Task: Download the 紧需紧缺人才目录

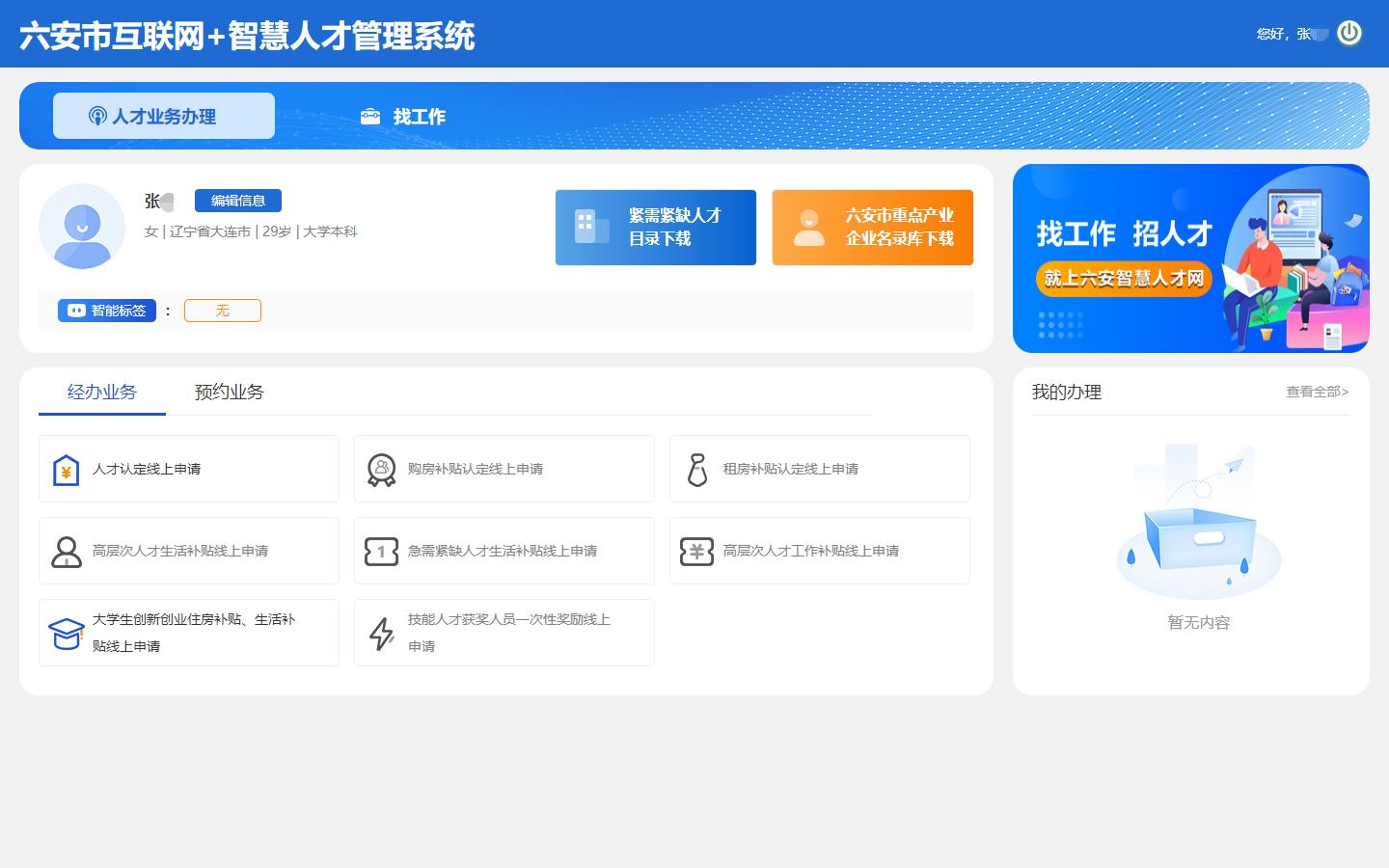Action: pyautogui.click(x=656, y=228)
